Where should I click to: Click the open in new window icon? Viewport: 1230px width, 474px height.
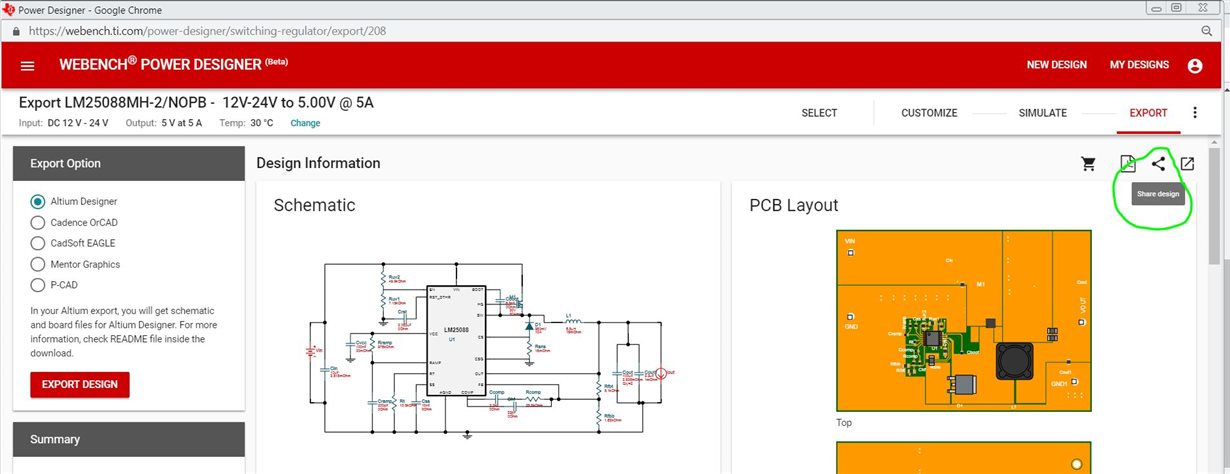pyautogui.click(x=1187, y=164)
